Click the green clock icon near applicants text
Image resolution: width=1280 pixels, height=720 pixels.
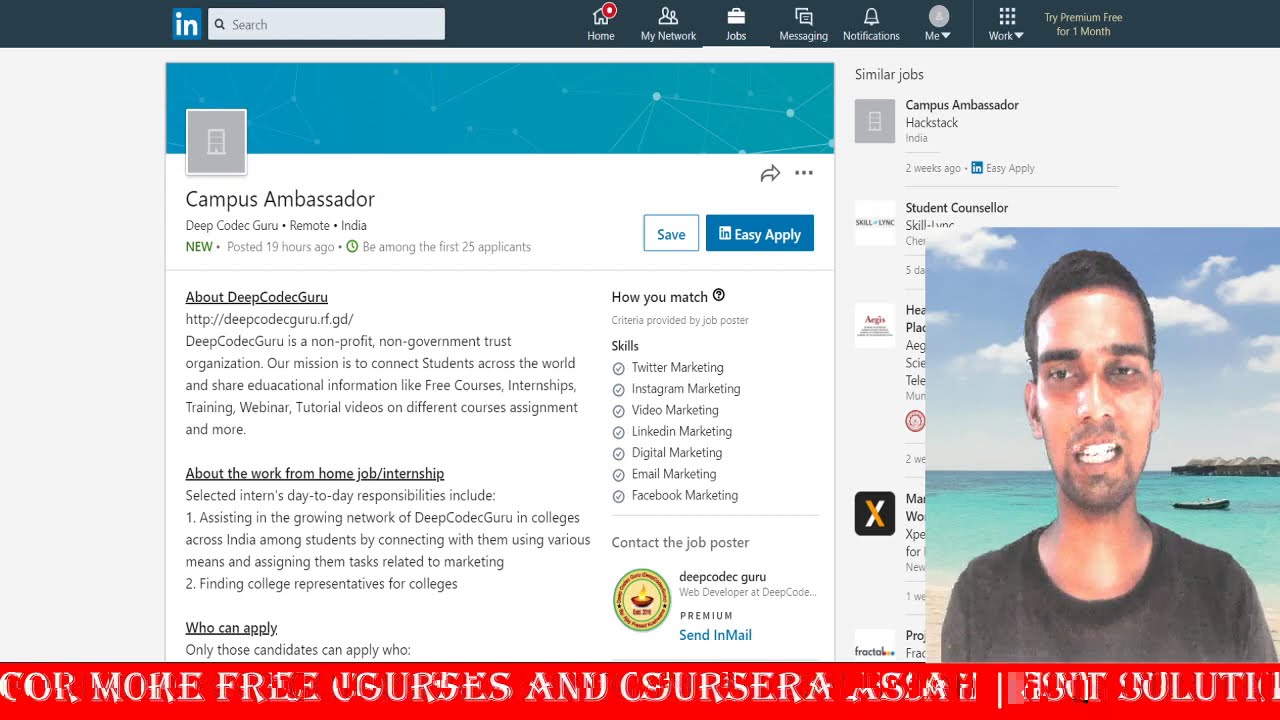pyautogui.click(x=352, y=246)
